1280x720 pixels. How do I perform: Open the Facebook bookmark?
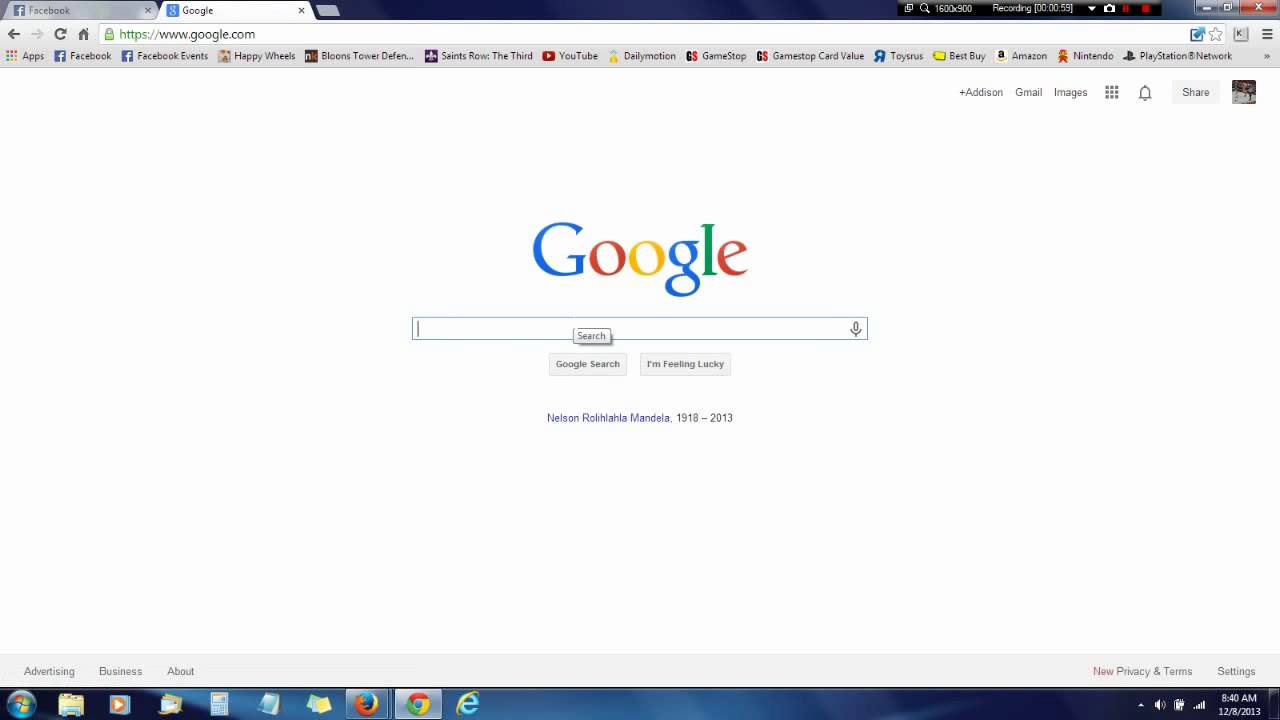point(82,56)
